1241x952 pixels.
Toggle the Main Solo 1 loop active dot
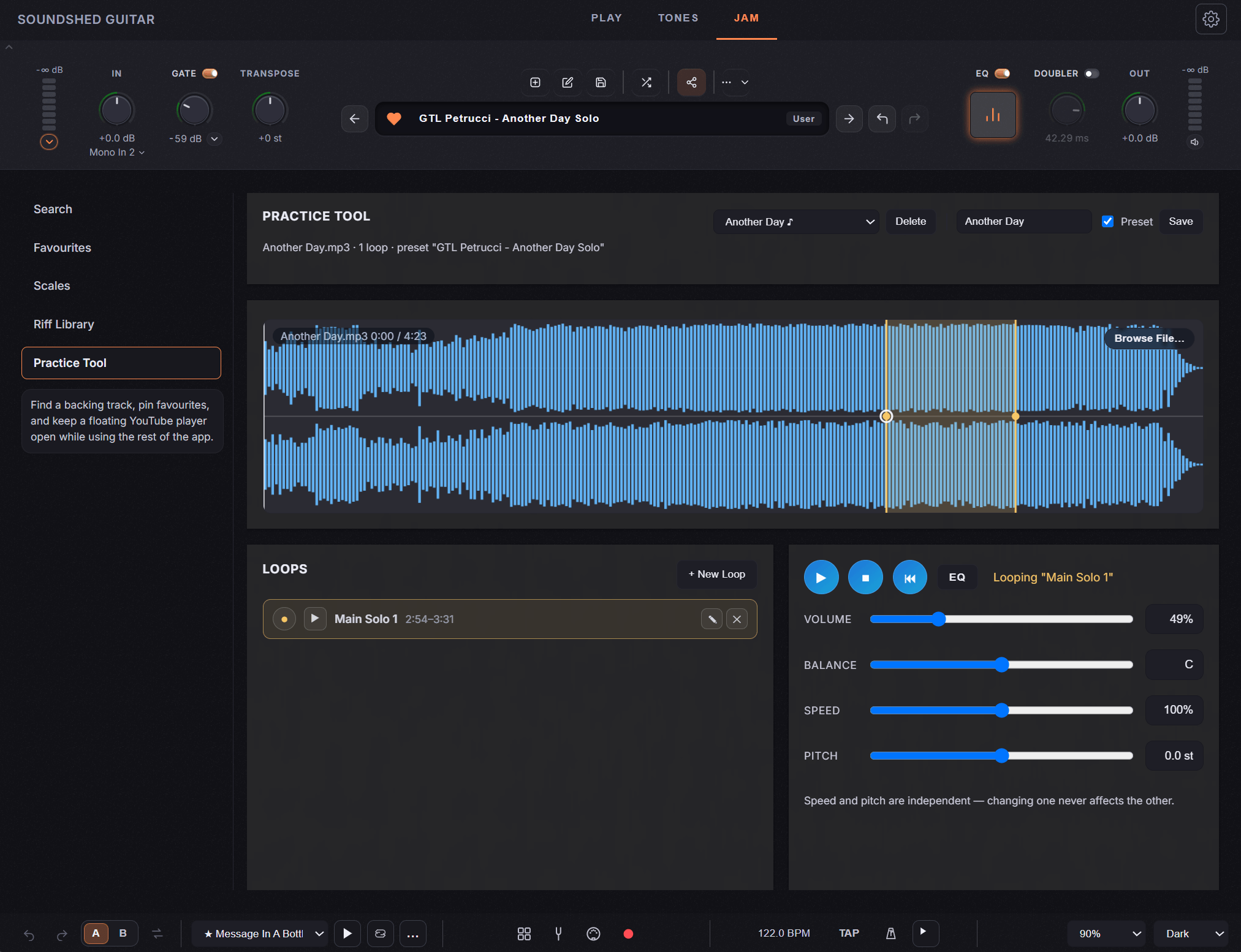pos(284,619)
